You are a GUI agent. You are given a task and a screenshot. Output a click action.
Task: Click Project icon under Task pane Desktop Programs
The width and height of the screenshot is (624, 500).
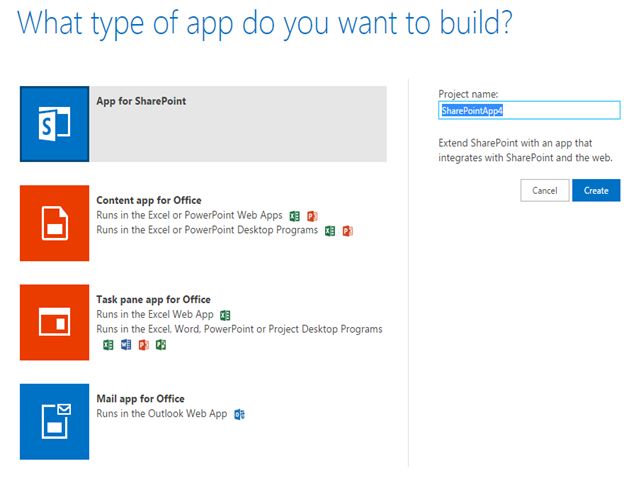coord(161,344)
